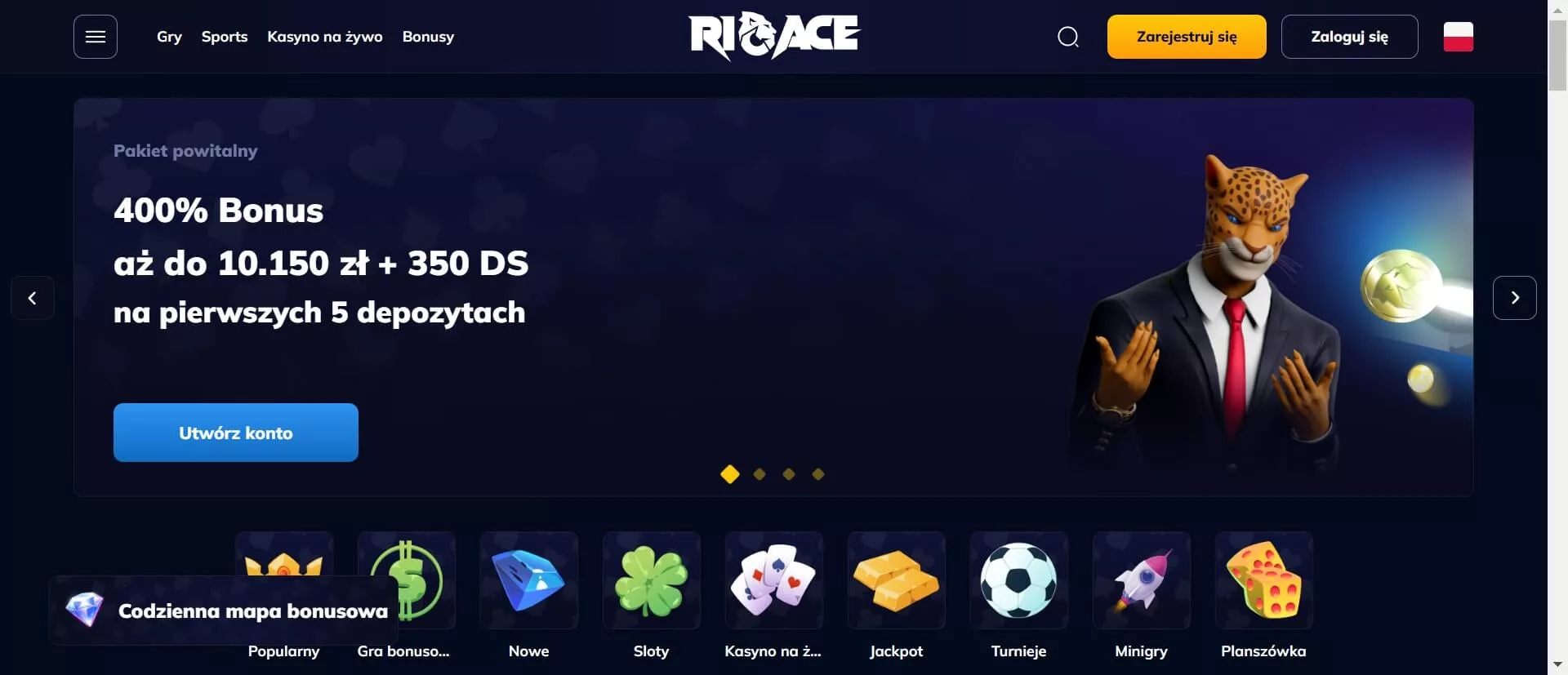Open the Gry menu item
The image size is (1568, 675).
[x=169, y=37]
